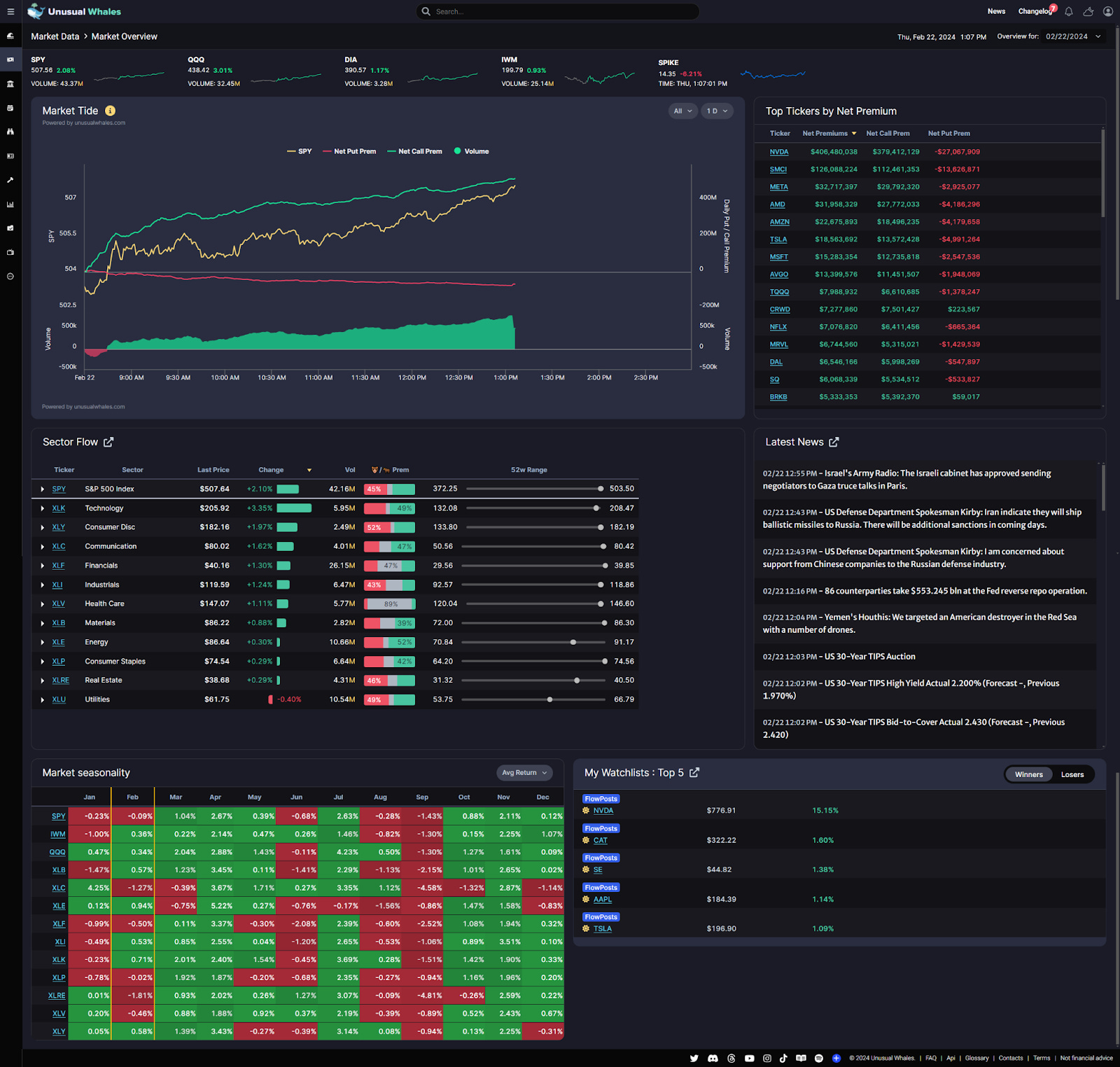Screen dimensions: 1120x1067
Task: Open the Sector Flow external link
Action: (x=108, y=442)
